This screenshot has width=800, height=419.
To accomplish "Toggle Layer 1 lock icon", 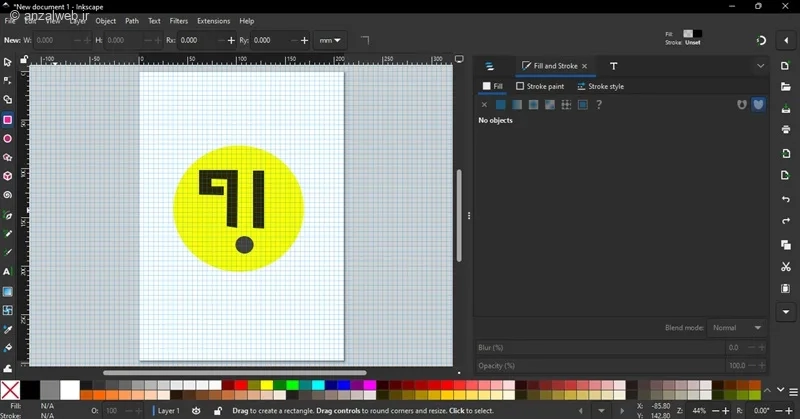I will tap(218, 411).
